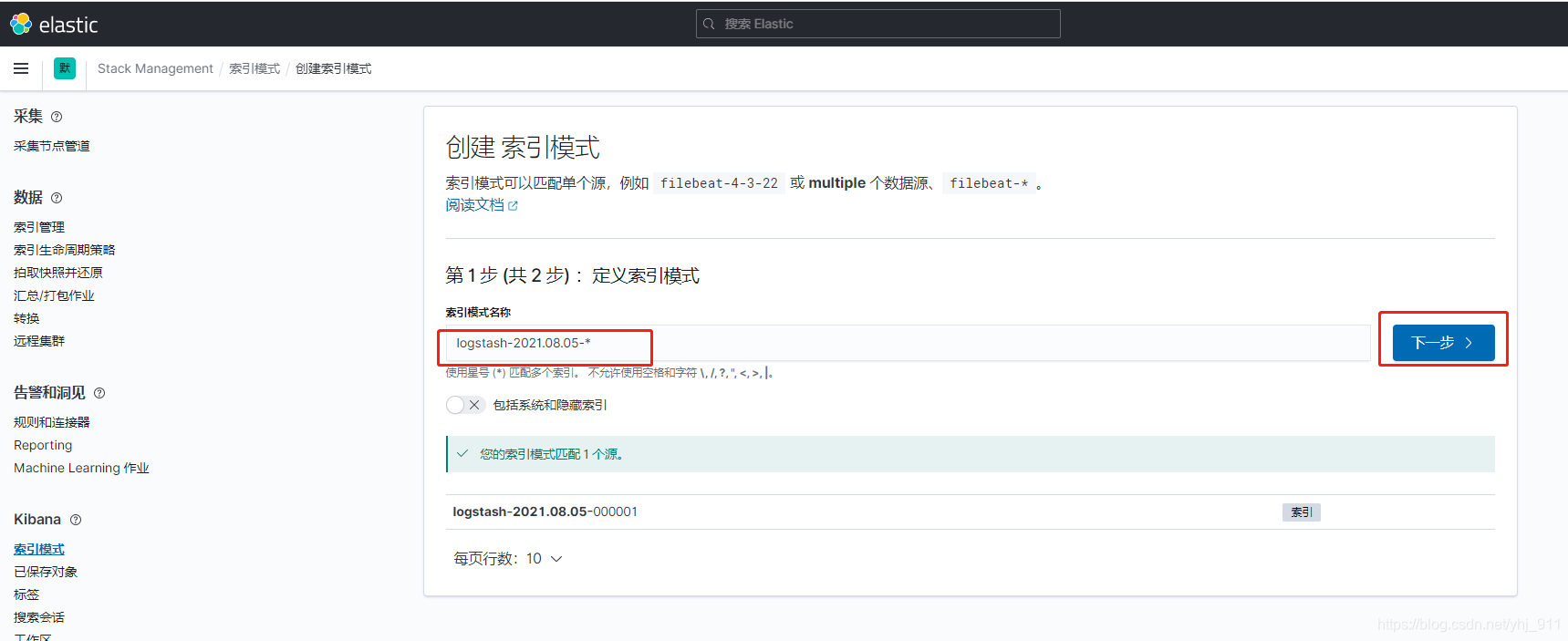Toggle 包括系统和隐藏索引 switch
The width and height of the screenshot is (1568, 641).
tap(464, 405)
